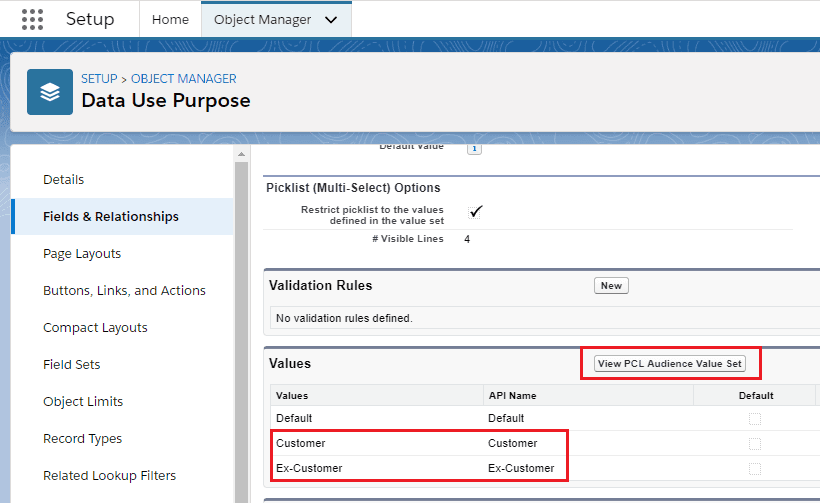Select Record Types in the sidebar
This screenshot has height=503, width=821.
pyautogui.click(x=82, y=439)
